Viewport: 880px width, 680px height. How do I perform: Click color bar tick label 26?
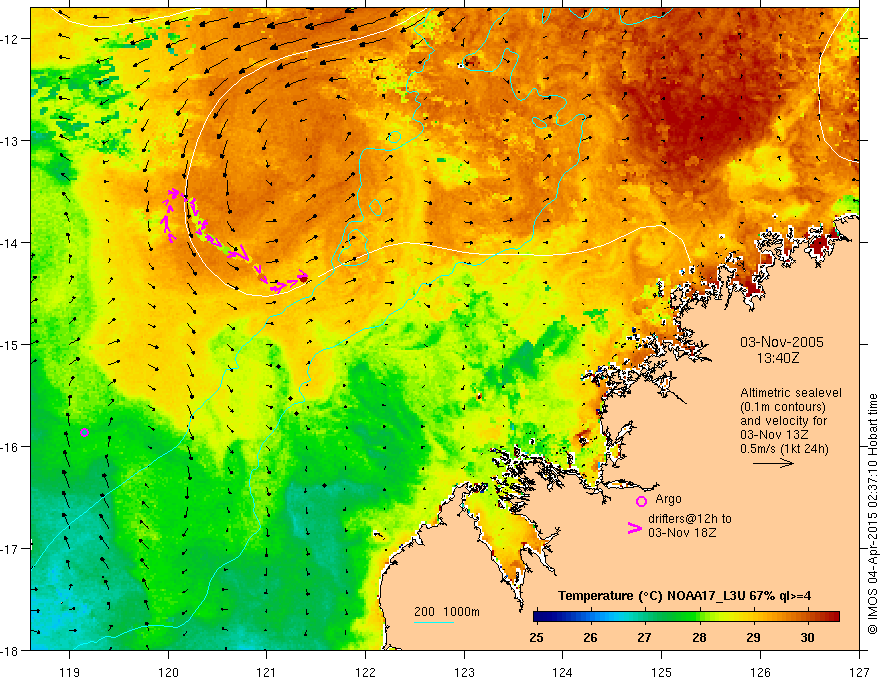[590, 638]
